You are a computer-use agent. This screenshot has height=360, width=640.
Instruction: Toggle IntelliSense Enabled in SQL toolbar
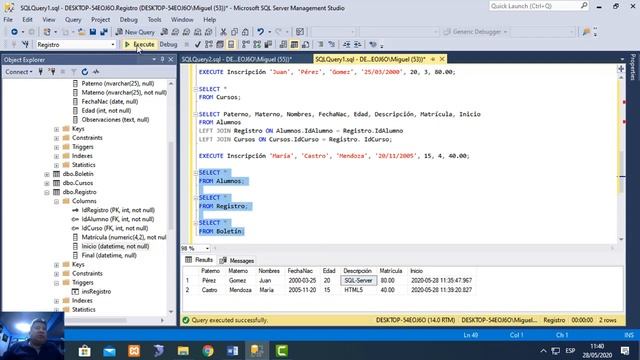231,44
